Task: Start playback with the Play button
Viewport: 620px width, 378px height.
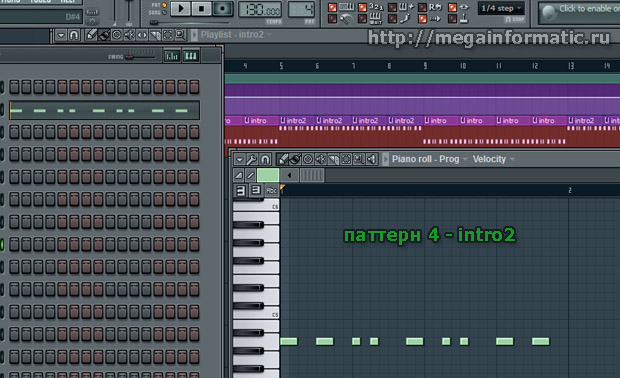Action: click(x=181, y=8)
